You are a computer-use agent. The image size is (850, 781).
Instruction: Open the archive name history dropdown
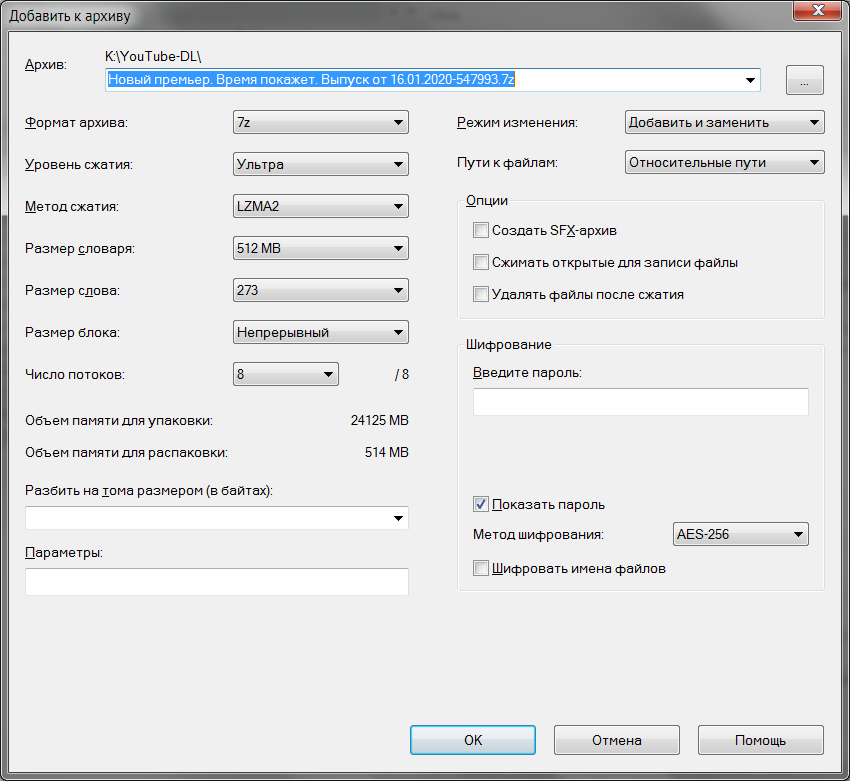pyautogui.click(x=750, y=80)
